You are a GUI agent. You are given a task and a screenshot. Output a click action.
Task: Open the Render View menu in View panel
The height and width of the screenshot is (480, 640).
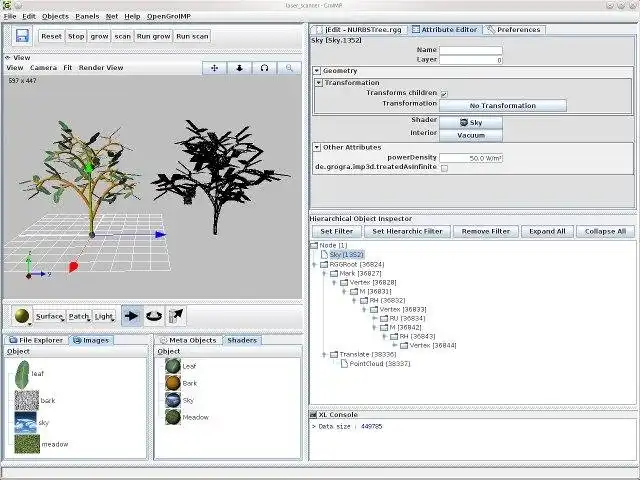(101, 68)
